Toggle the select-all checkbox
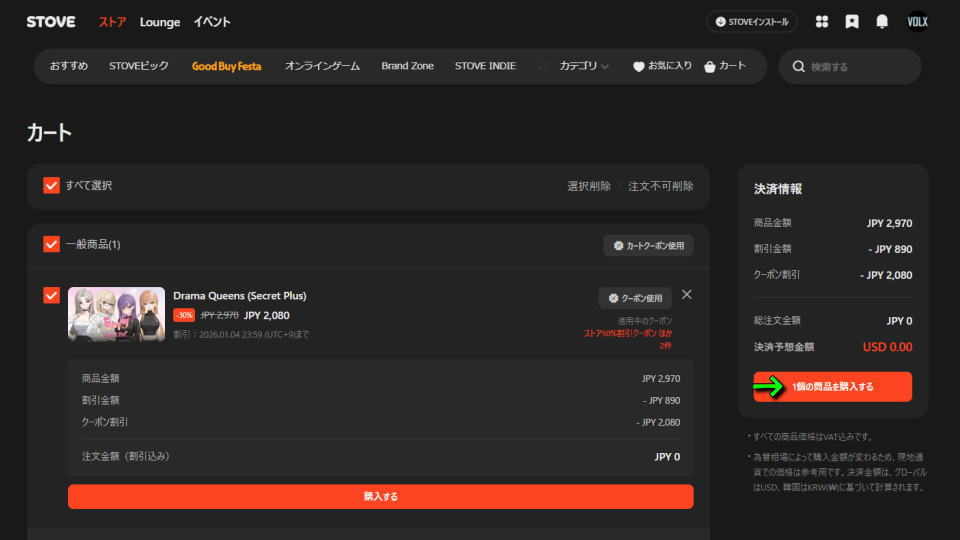This screenshot has width=960, height=540. point(52,186)
